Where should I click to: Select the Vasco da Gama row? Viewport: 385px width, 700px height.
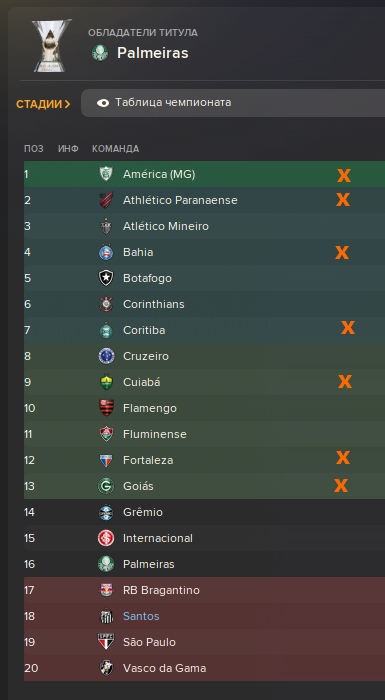[205, 668]
